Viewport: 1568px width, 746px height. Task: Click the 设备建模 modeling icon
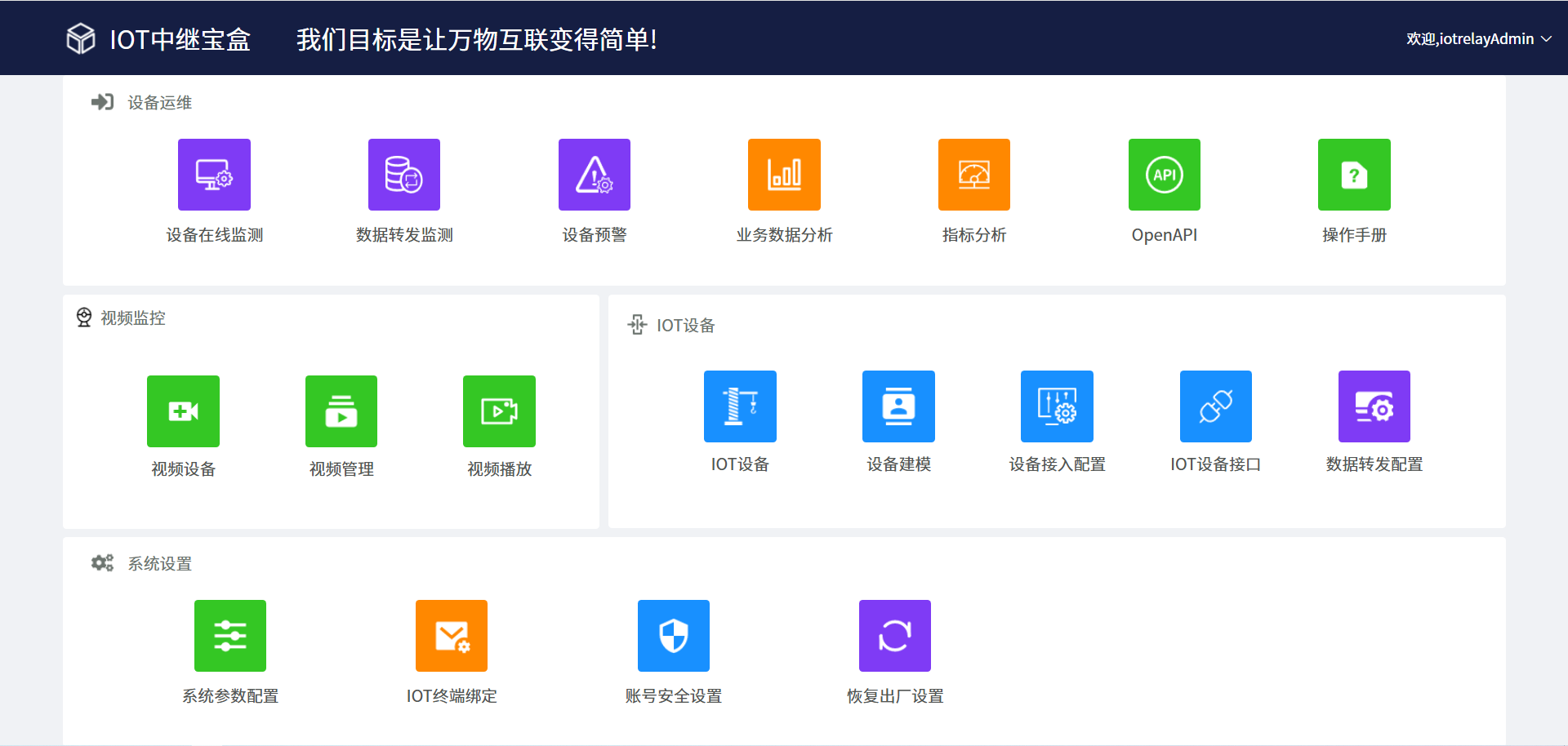(x=898, y=406)
